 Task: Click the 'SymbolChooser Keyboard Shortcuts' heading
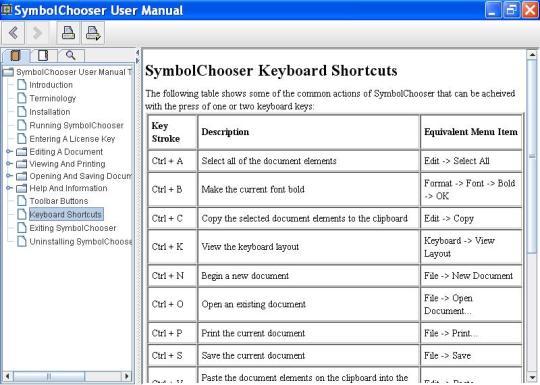[x=271, y=71]
